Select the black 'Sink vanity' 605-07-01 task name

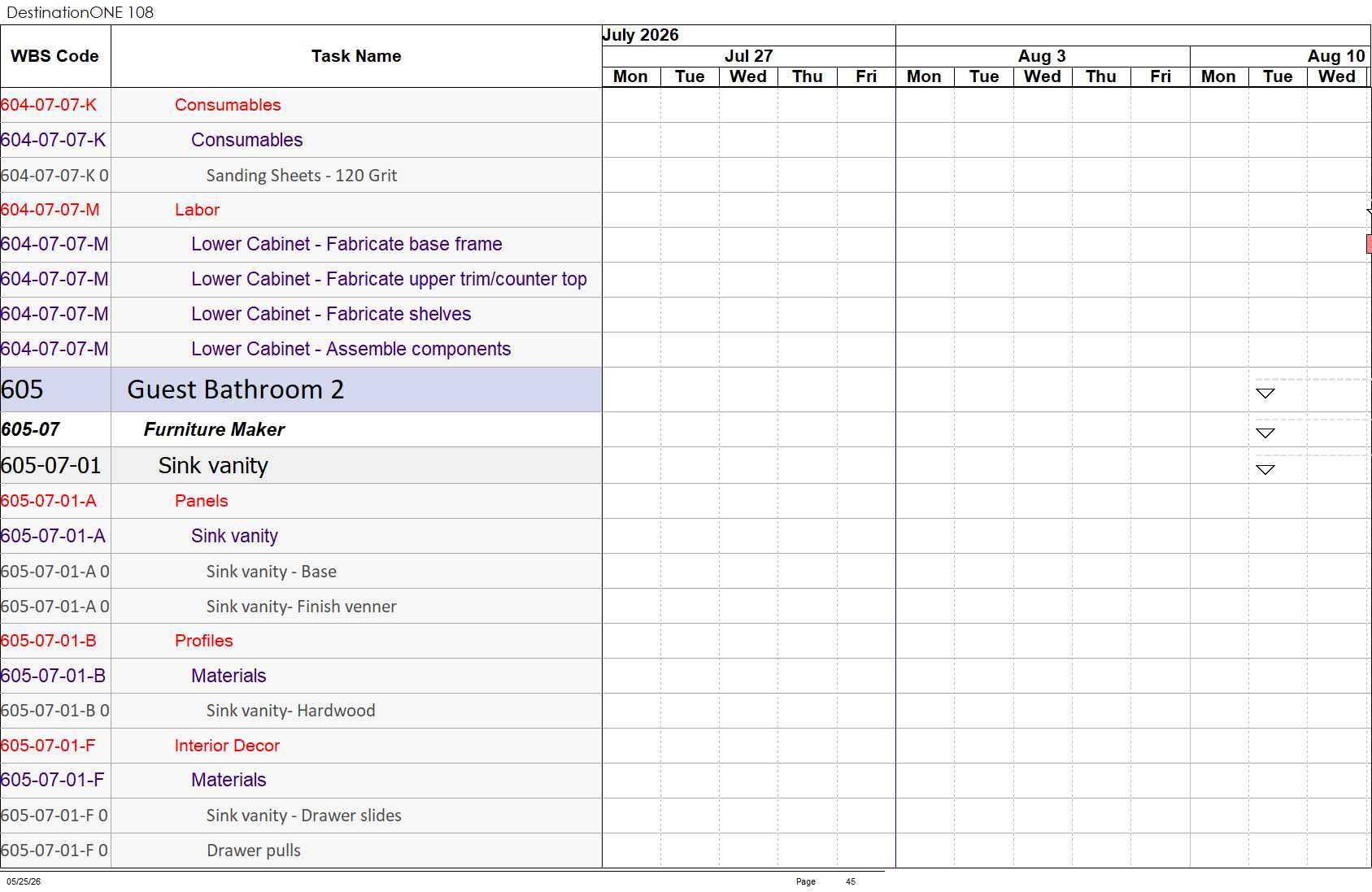click(x=213, y=466)
